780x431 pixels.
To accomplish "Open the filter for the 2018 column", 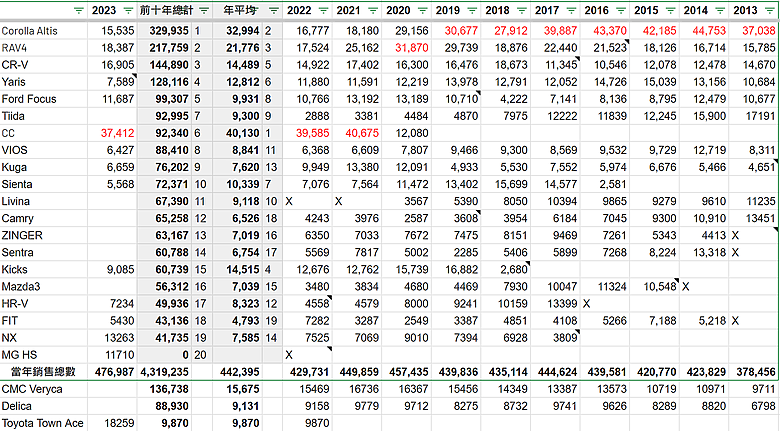I will [x=522, y=10].
